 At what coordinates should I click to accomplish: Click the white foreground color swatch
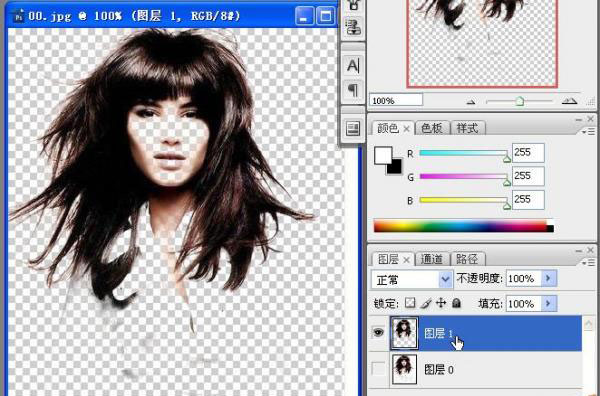tap(383, 155)
